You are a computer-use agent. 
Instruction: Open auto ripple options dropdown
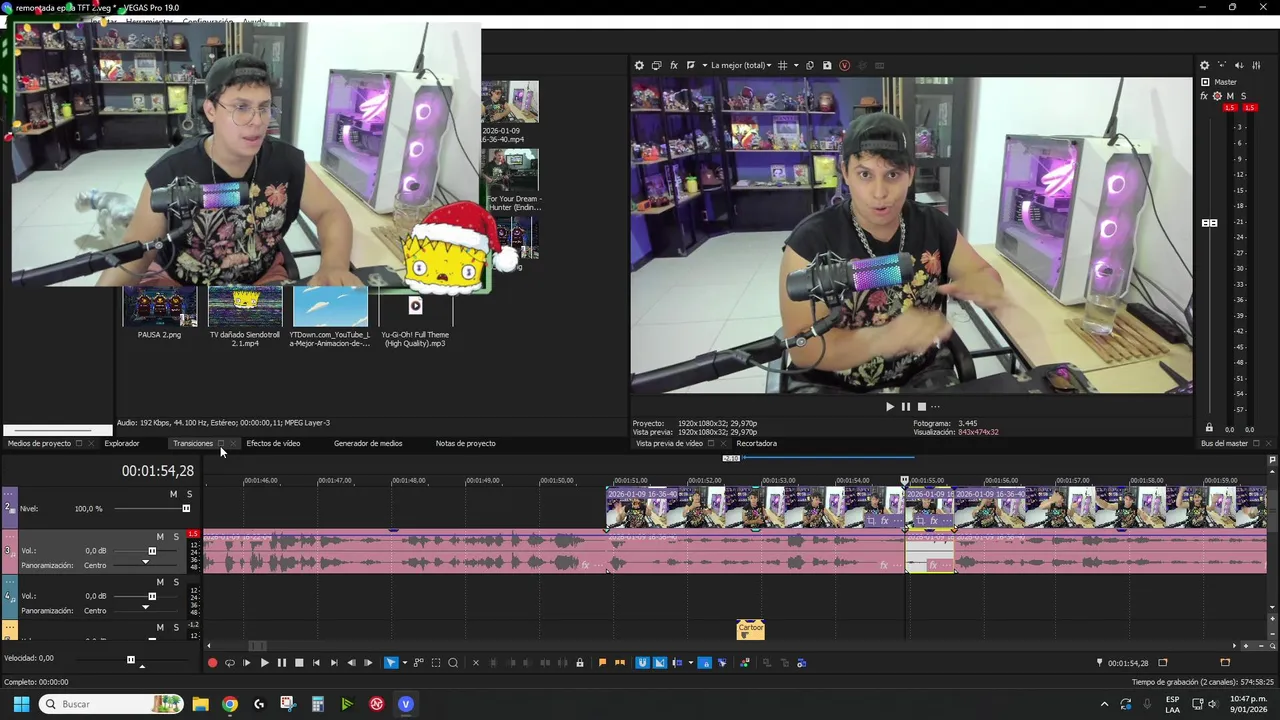[x=689, y=662]
